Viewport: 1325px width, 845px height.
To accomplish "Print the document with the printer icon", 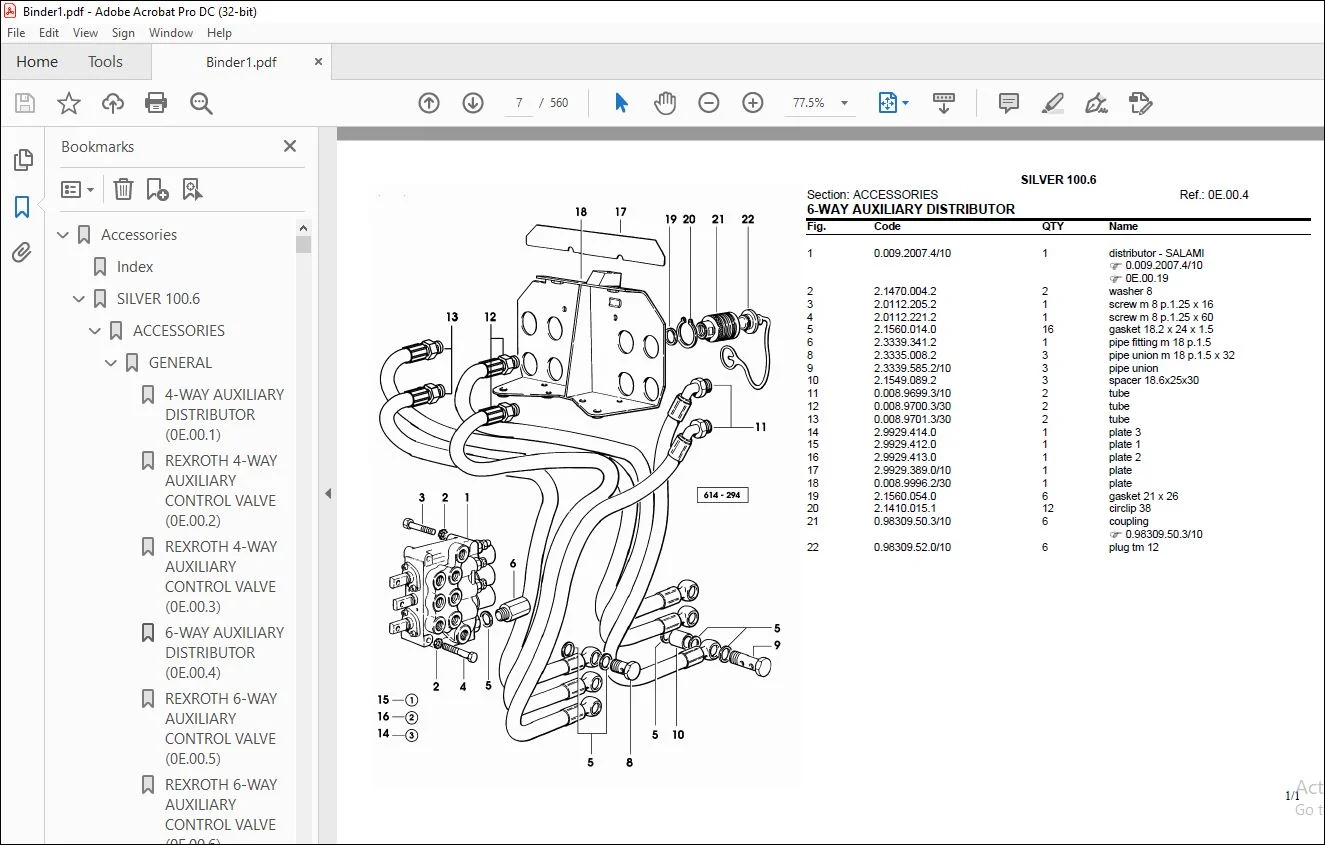I will pyautogui.click(x=156, y=103).
